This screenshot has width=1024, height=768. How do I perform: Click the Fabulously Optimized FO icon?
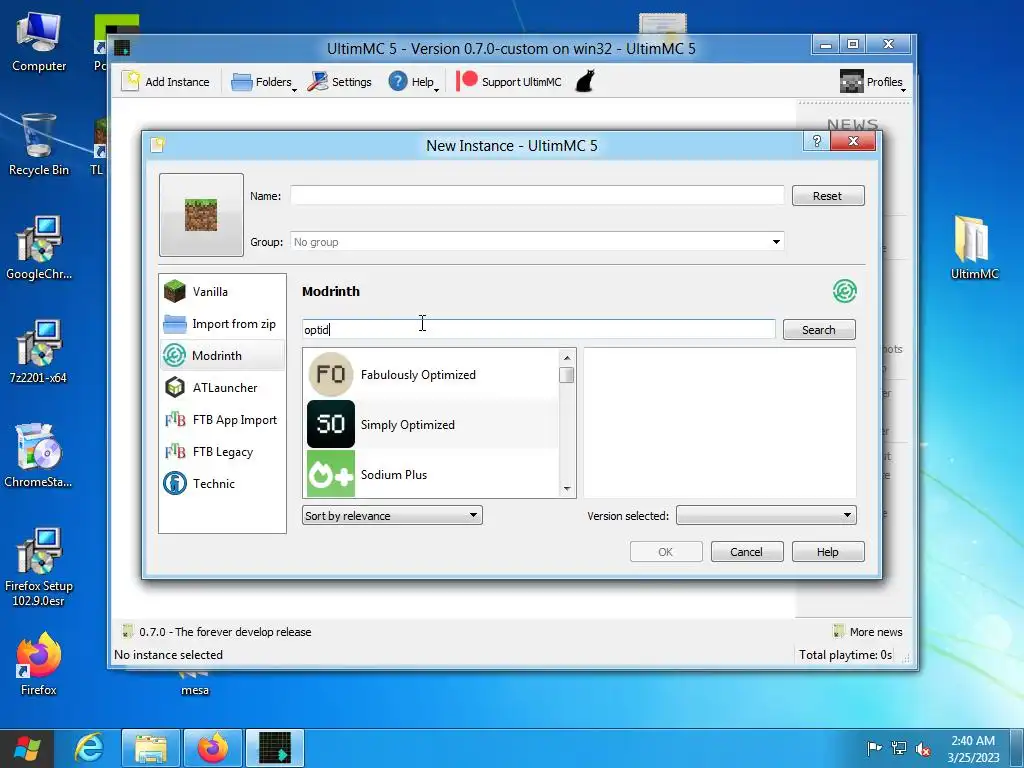(x=330, y=374)
